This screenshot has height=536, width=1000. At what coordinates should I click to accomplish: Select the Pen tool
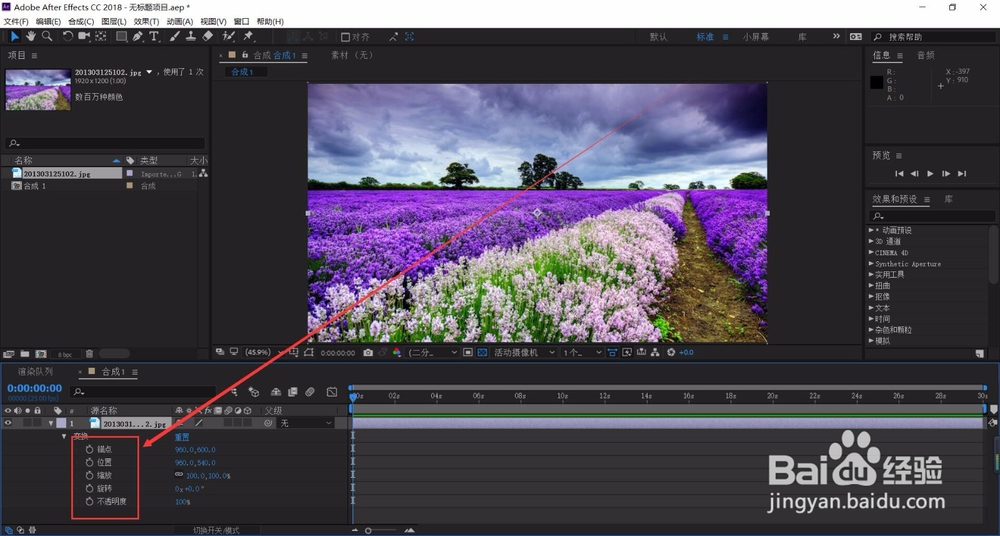138,36
